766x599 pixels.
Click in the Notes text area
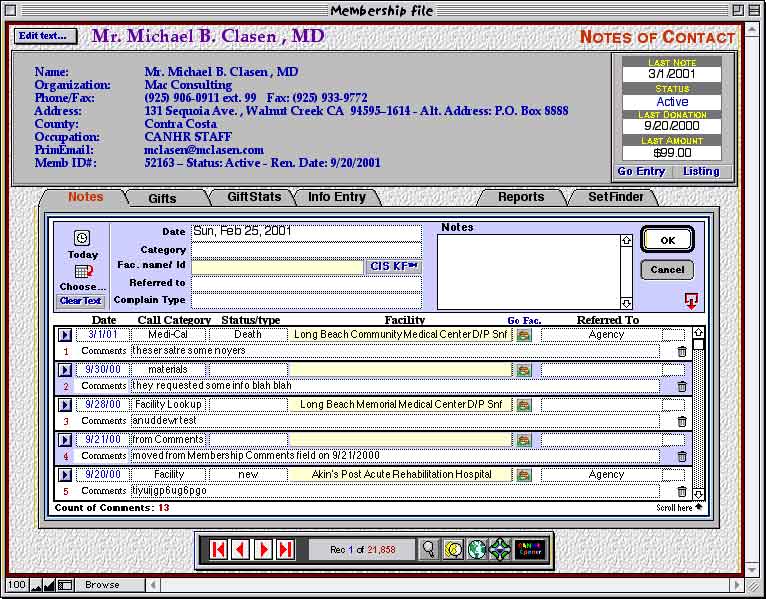pyautogui.click(x=529, y=272)
